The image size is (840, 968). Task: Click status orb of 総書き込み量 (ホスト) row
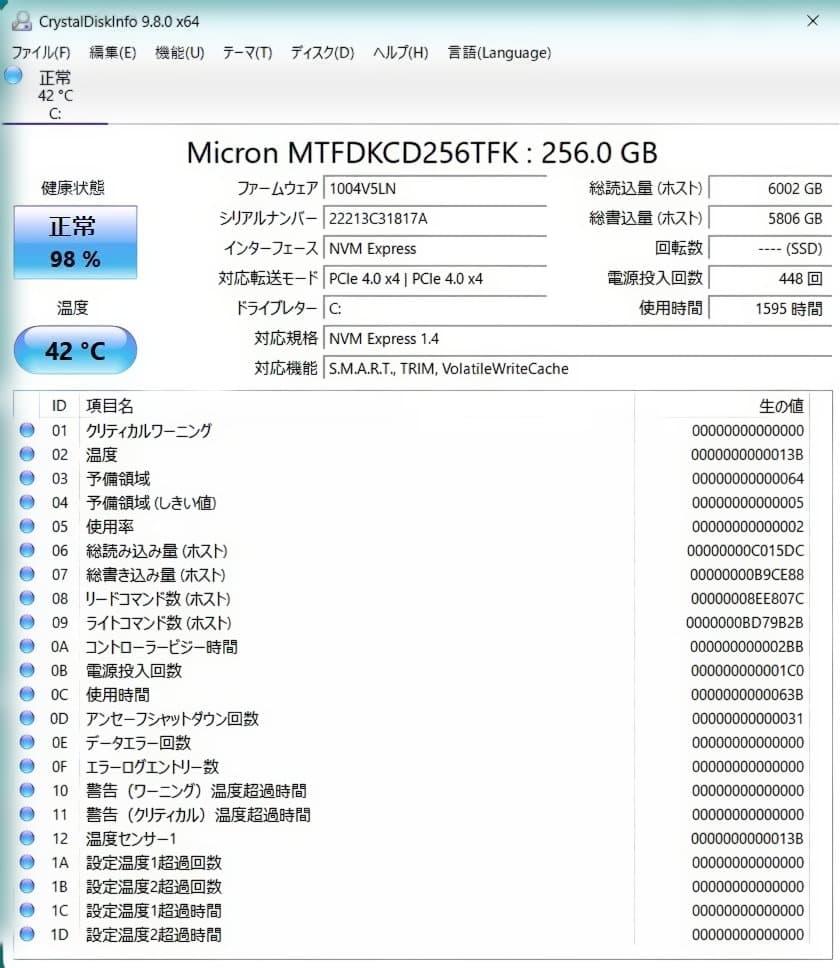point(27,574)
